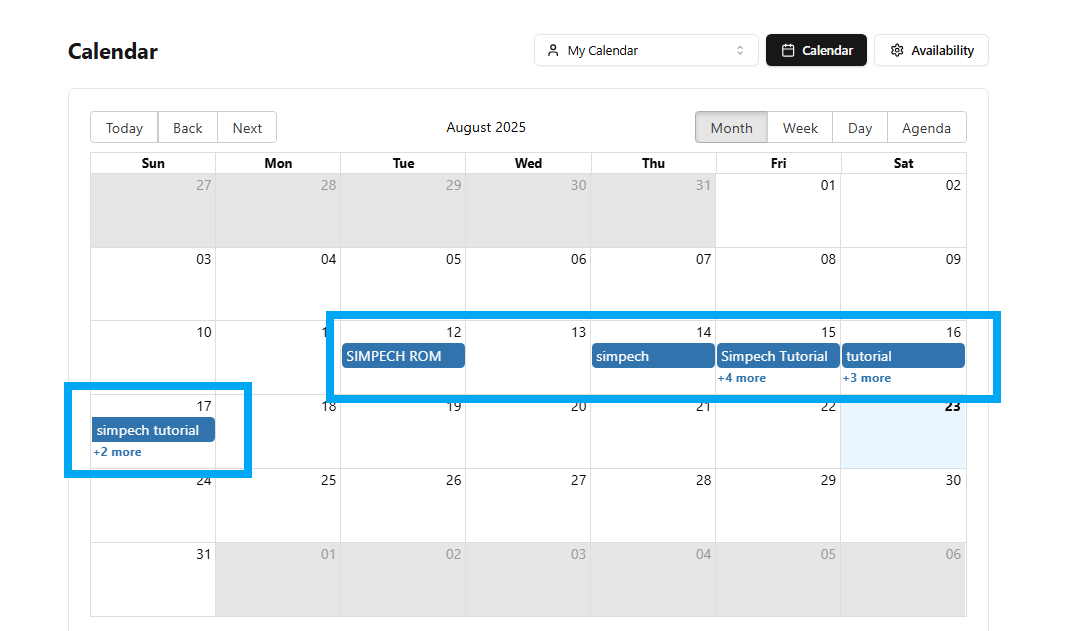Open the simpech event on August 14
The width and height of the screenshot is (1071, 631).
652,356
